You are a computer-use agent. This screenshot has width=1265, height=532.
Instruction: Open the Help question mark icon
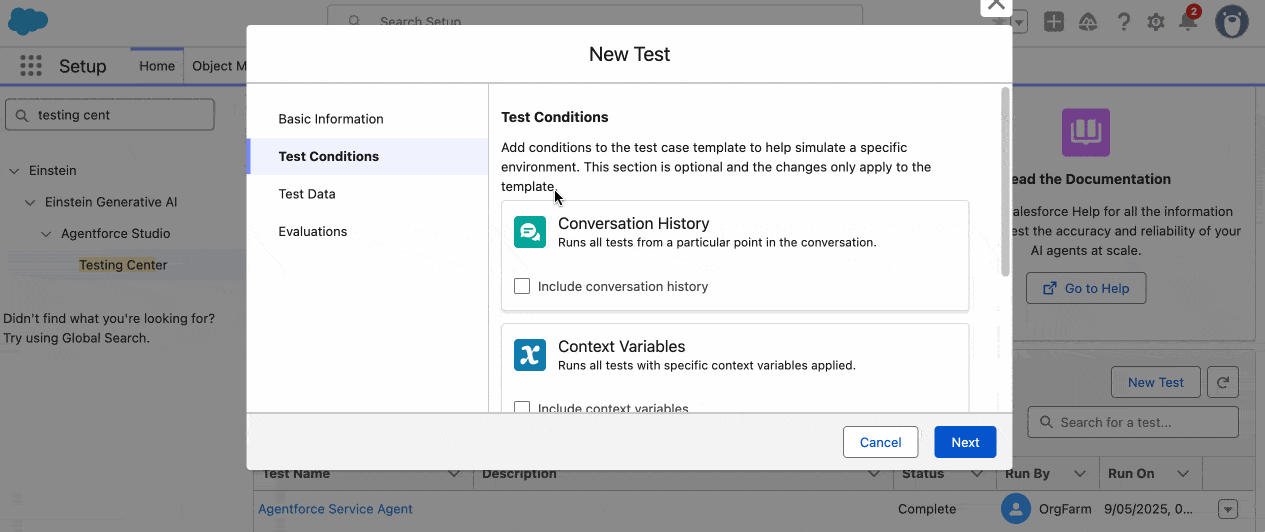tap(1123, 21)
